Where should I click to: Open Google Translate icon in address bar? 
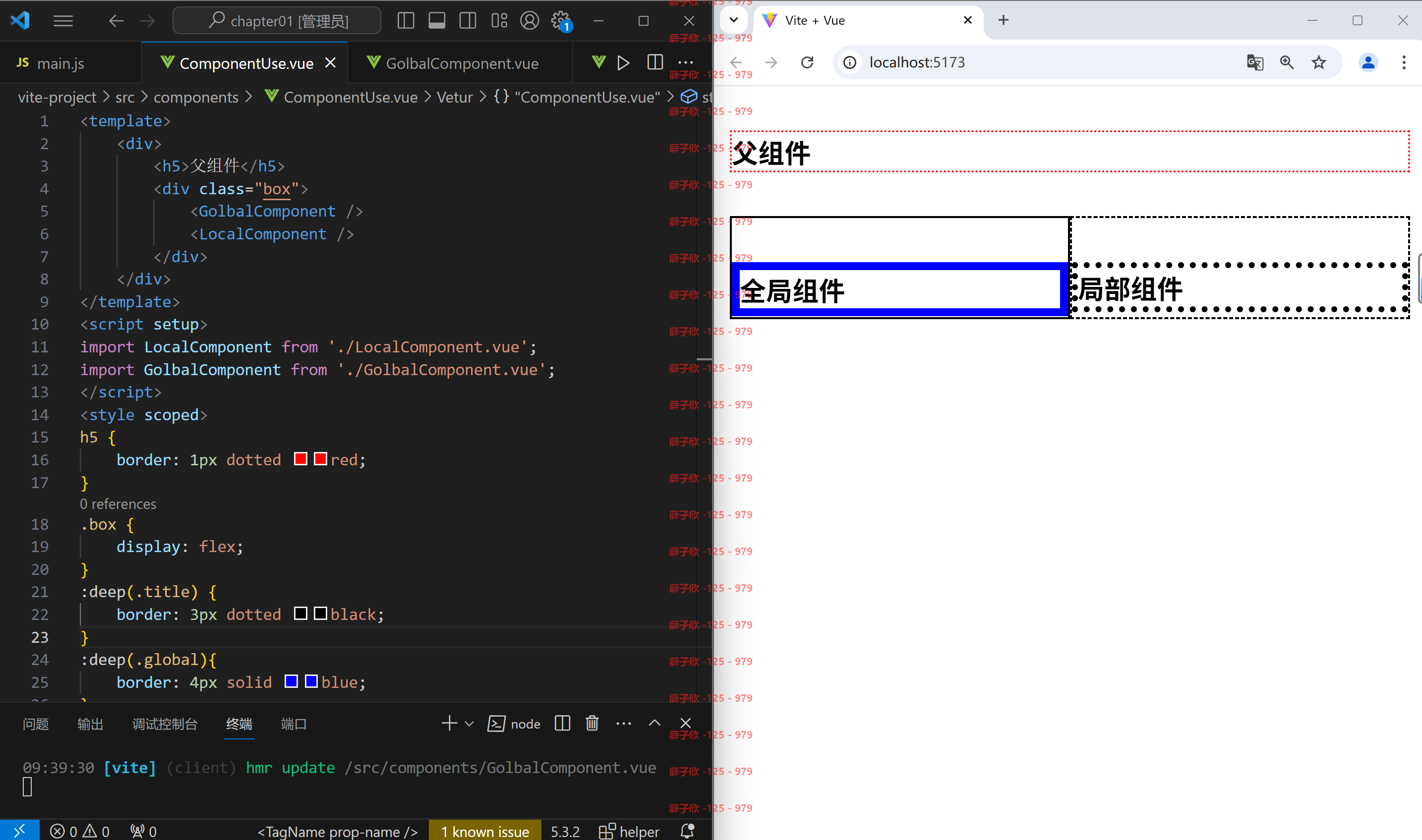pyautogui.click(x=1255, y=62)
